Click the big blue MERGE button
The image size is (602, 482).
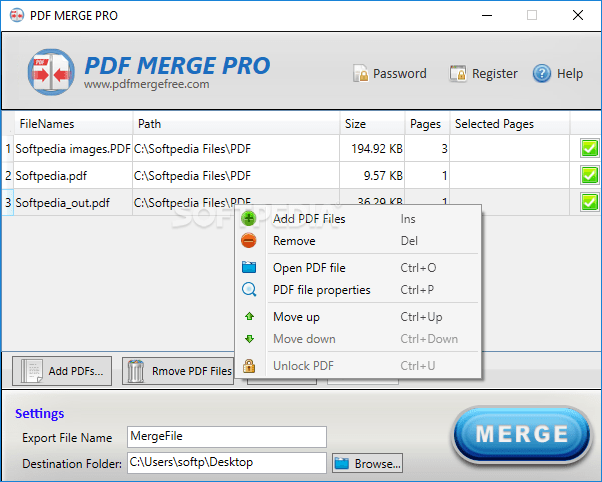click(x=522, y=434)
